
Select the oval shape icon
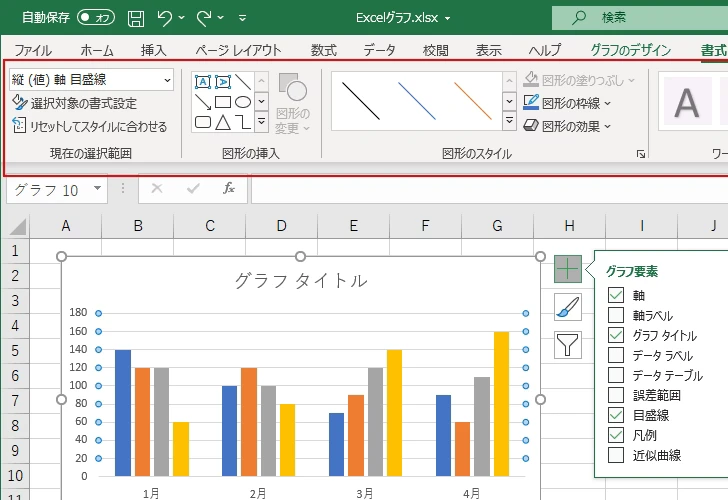tap(243, 102)
